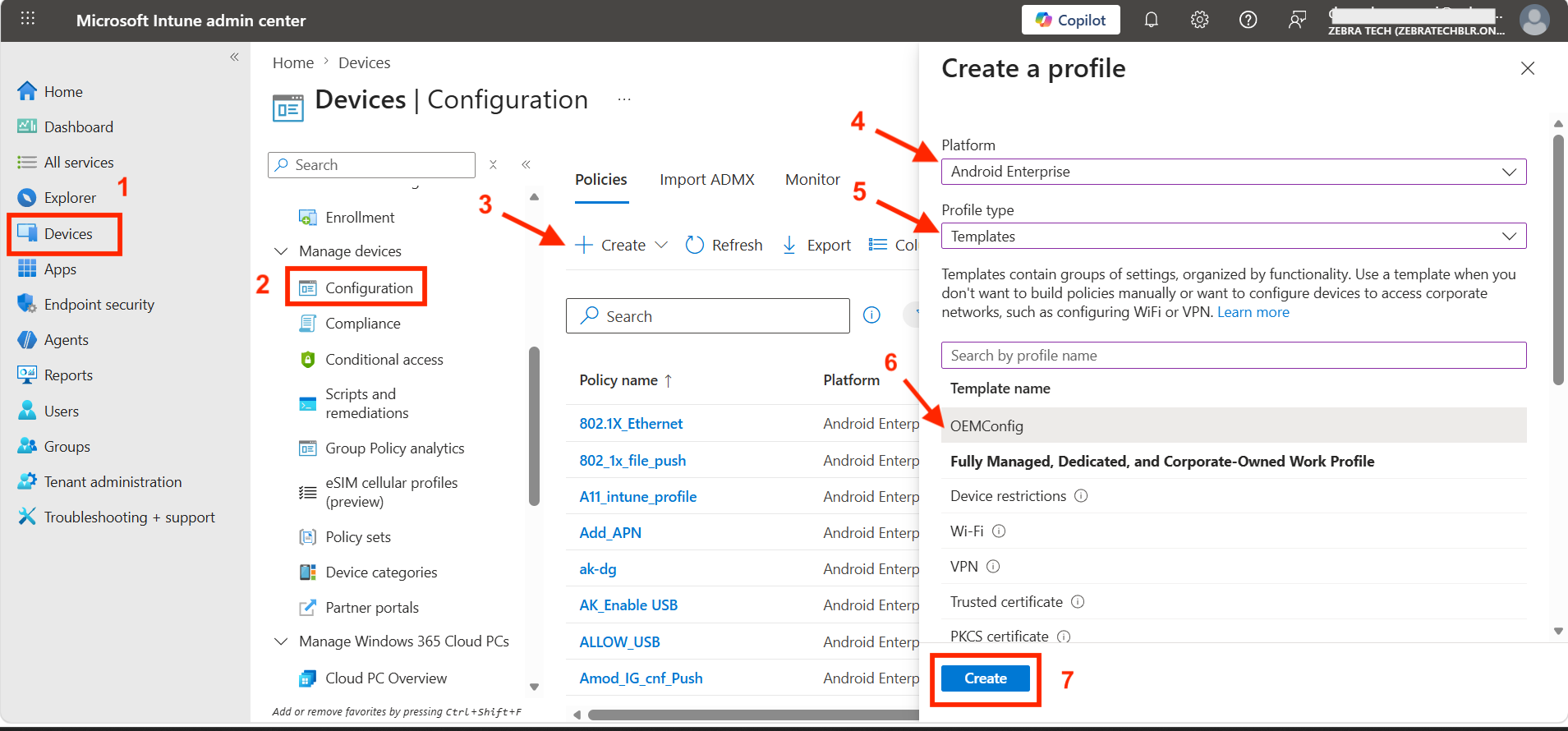
Task: Open the help question mark icon
Action: [1248, 20]
